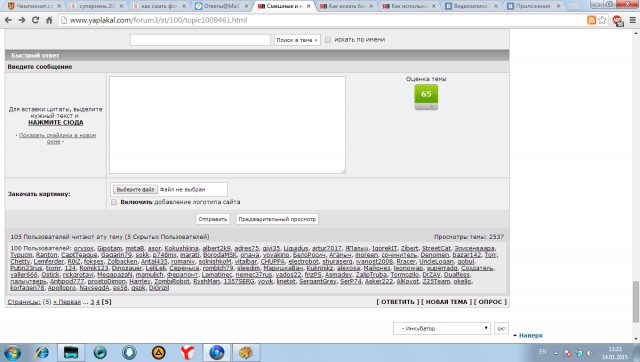Viewport: 640px width, 362px height.
Task: Click the EN language indicator in tray
Action: tap(542, 352)
